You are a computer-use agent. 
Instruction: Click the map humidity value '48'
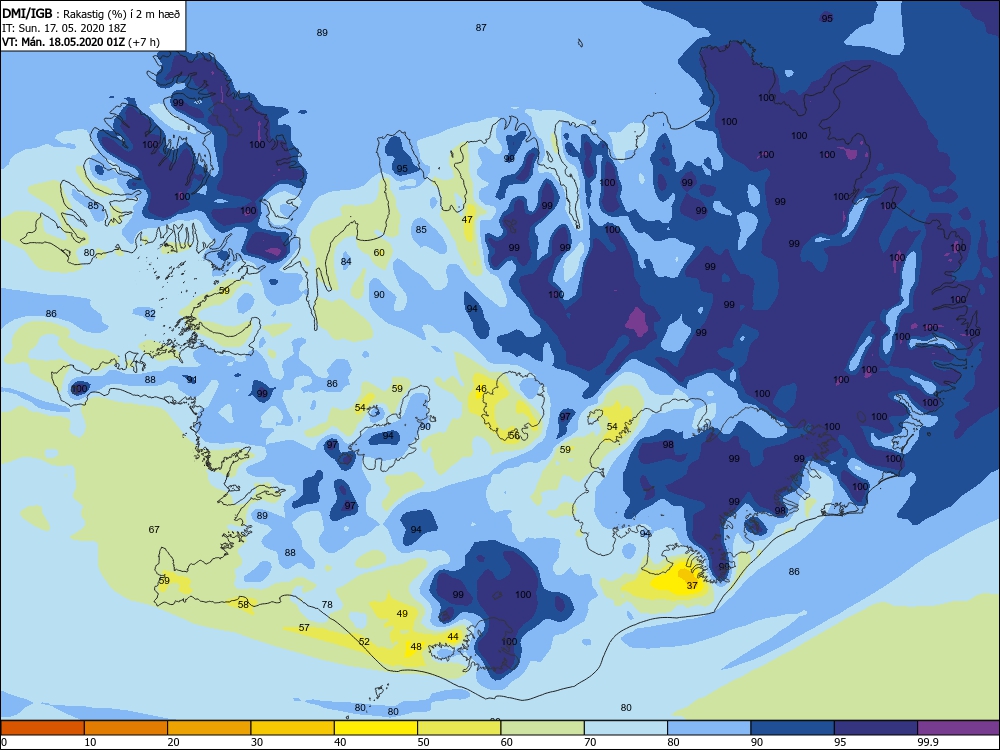(416, 647)
